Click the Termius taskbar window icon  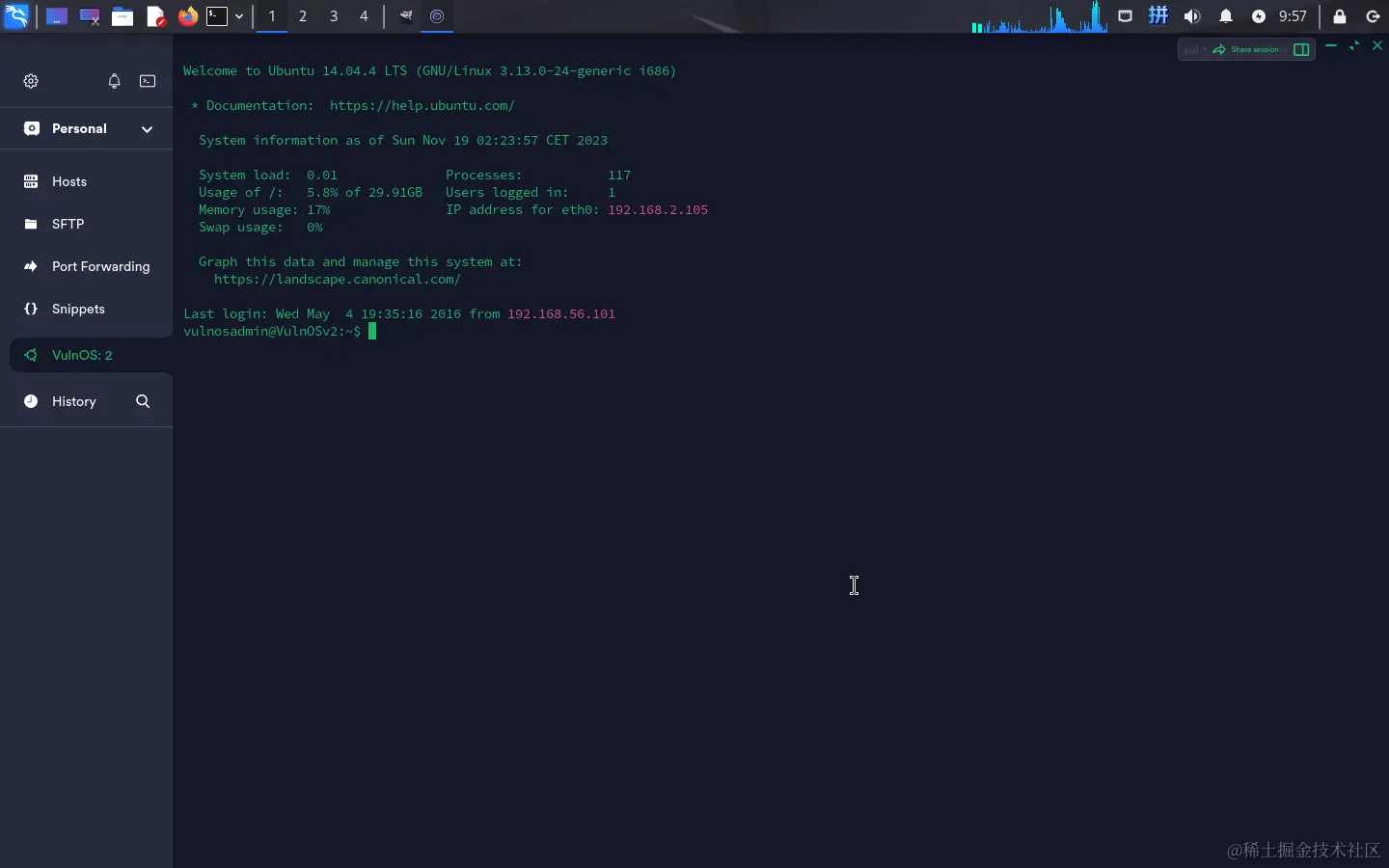pyautogui.click(x=437, y=16)
